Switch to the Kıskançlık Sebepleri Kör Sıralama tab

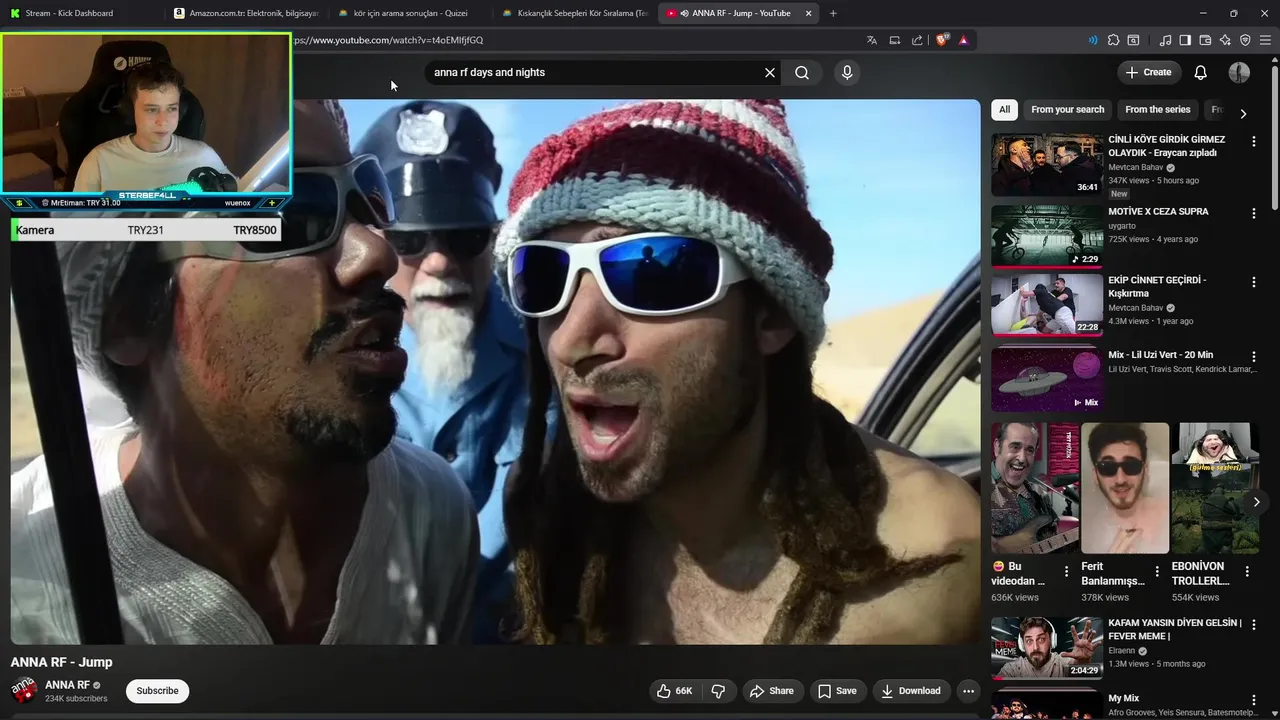575,13
